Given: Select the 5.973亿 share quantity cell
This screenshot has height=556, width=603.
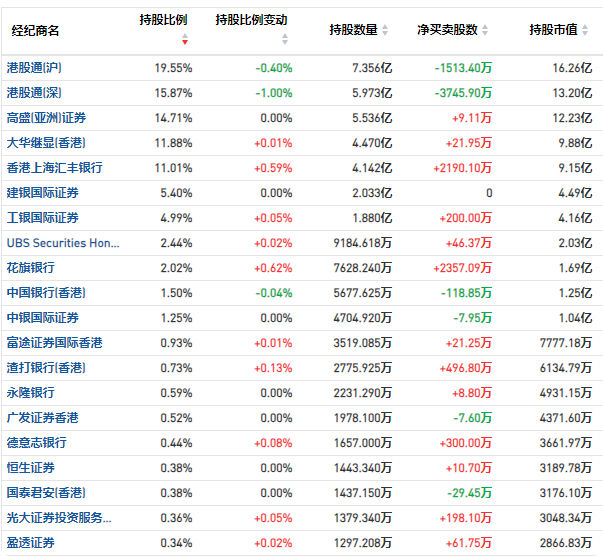Looking at the screenshot, I should (372, 93).
